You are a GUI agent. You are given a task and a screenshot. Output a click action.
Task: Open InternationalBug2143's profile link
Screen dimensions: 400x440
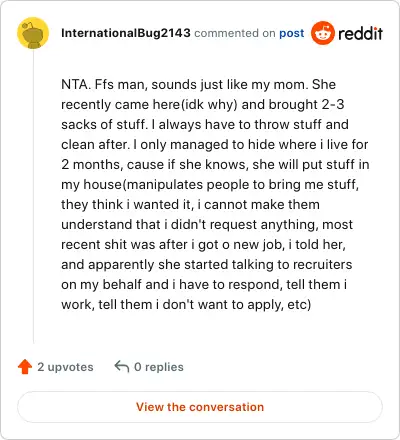(126, 33)
